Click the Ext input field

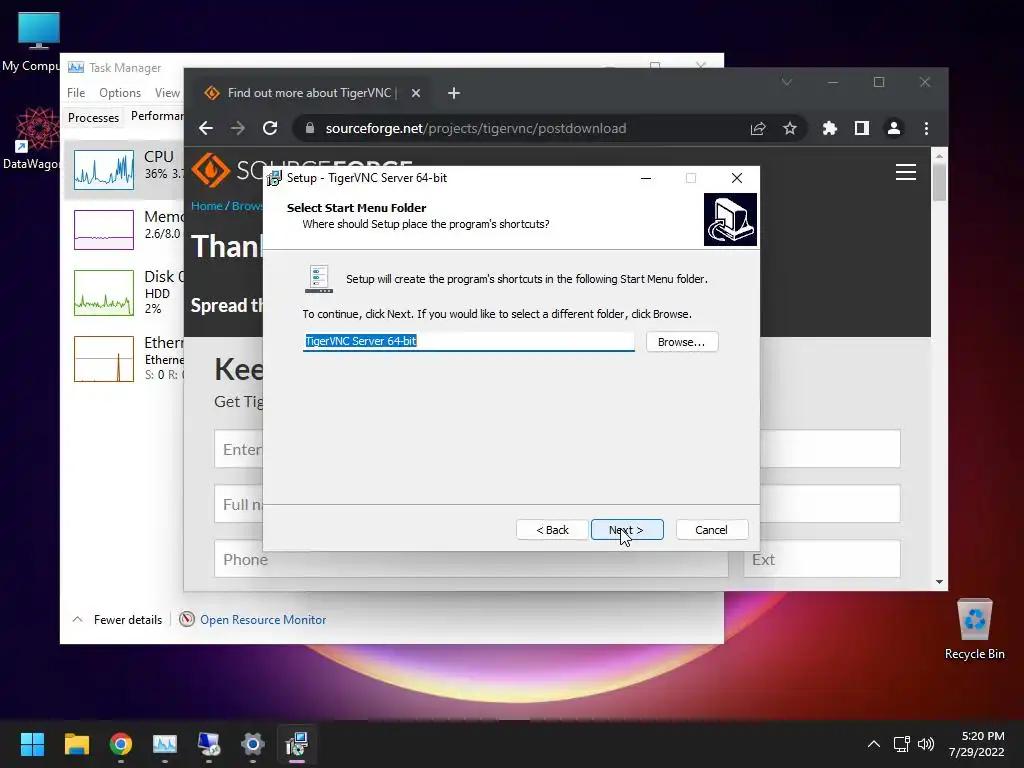click(822, 559)
